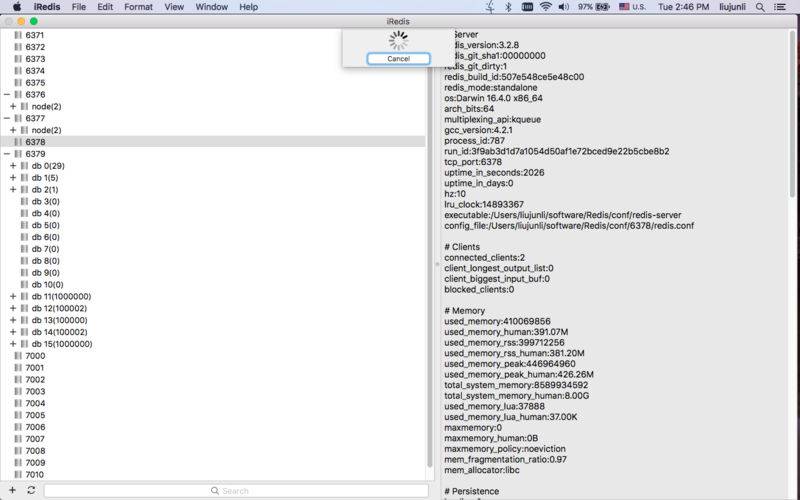Collapse the 6377 server node
Viewport: 800px width, 500px height.
click(x=7, y=118)
